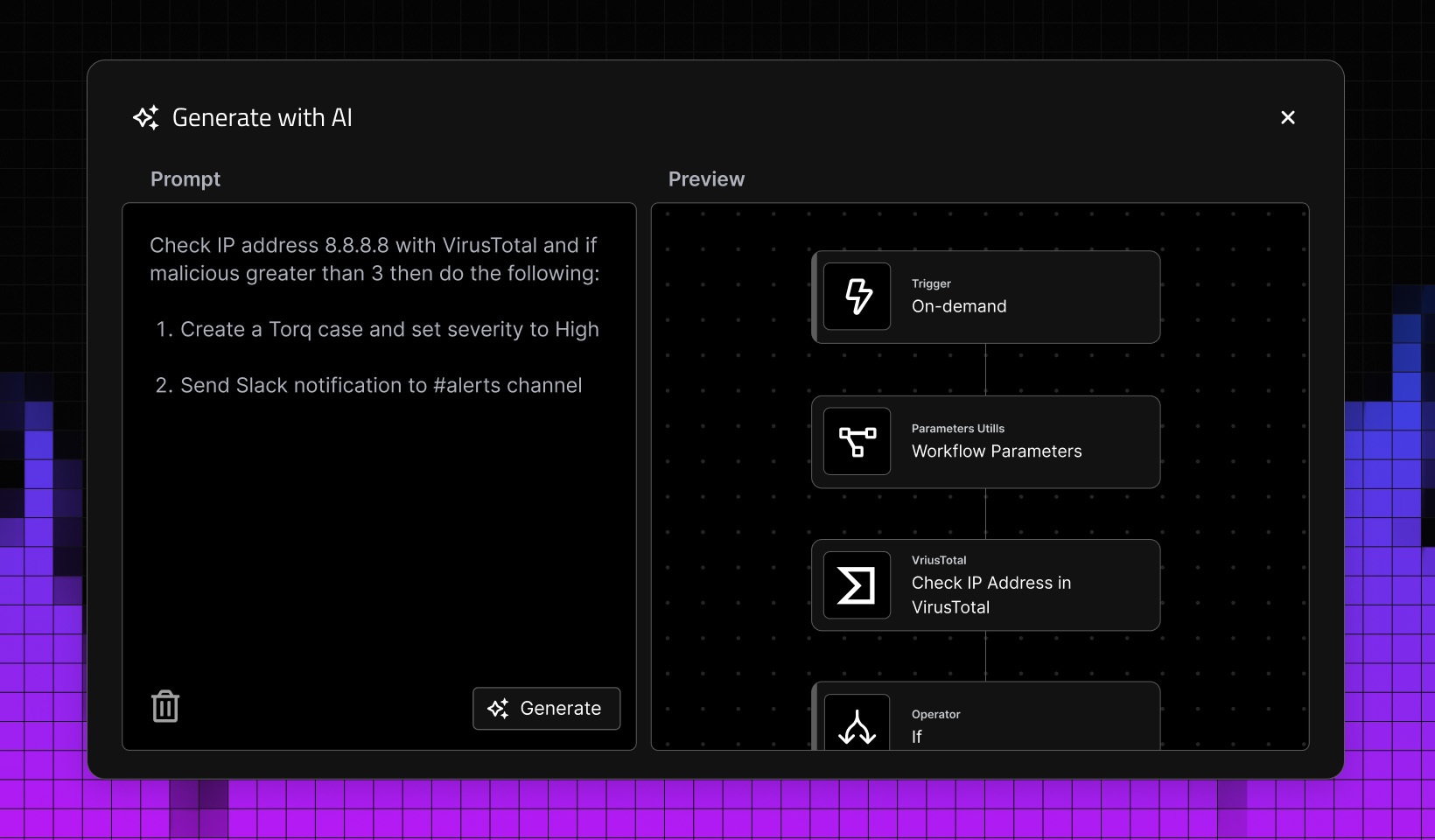Click the connector between Workflow Parameters and VirusTotal

coord(985,514)
